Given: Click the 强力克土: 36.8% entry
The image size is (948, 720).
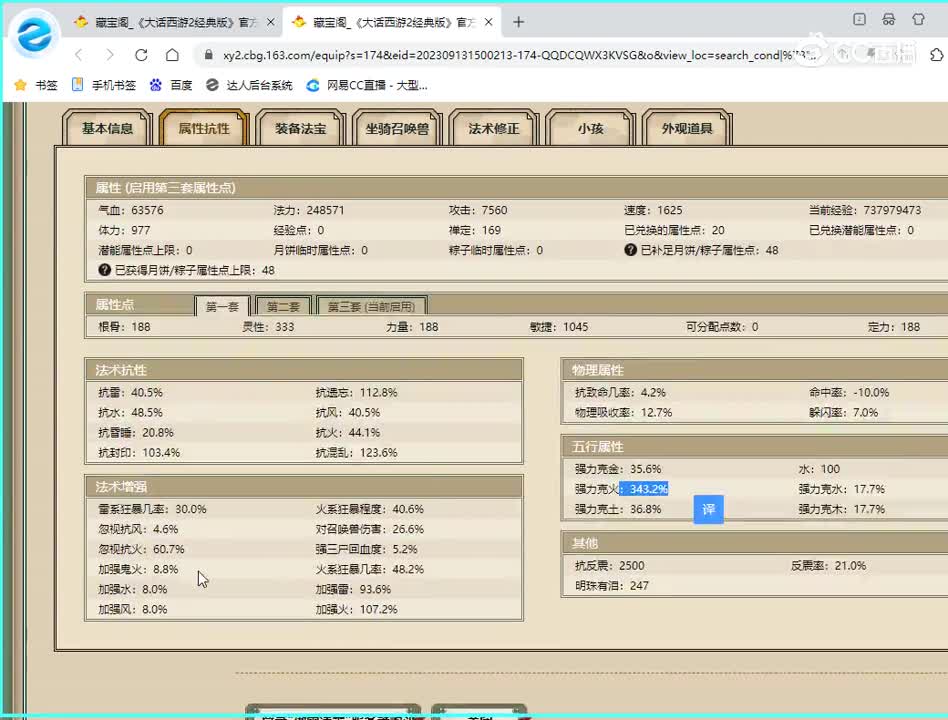Looking at the screenshot, I should pos(618,510).
